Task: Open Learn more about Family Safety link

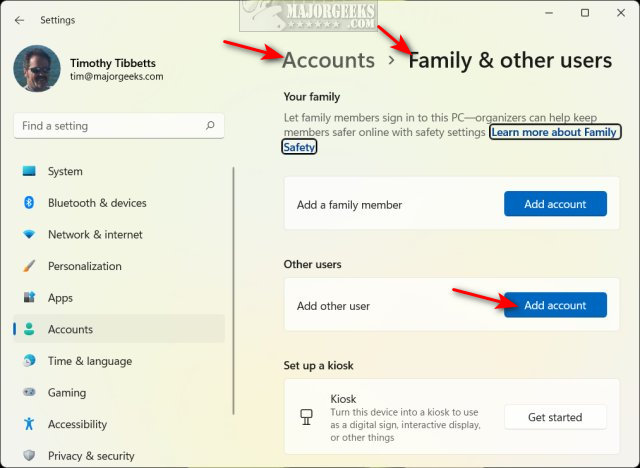Action: click(x=554, y=132)
